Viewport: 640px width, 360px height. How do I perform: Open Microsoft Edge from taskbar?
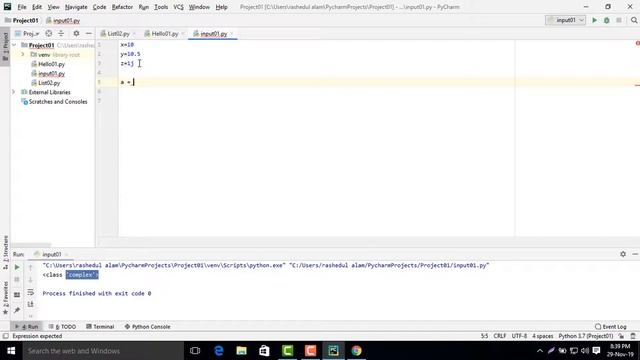[219, 351]
